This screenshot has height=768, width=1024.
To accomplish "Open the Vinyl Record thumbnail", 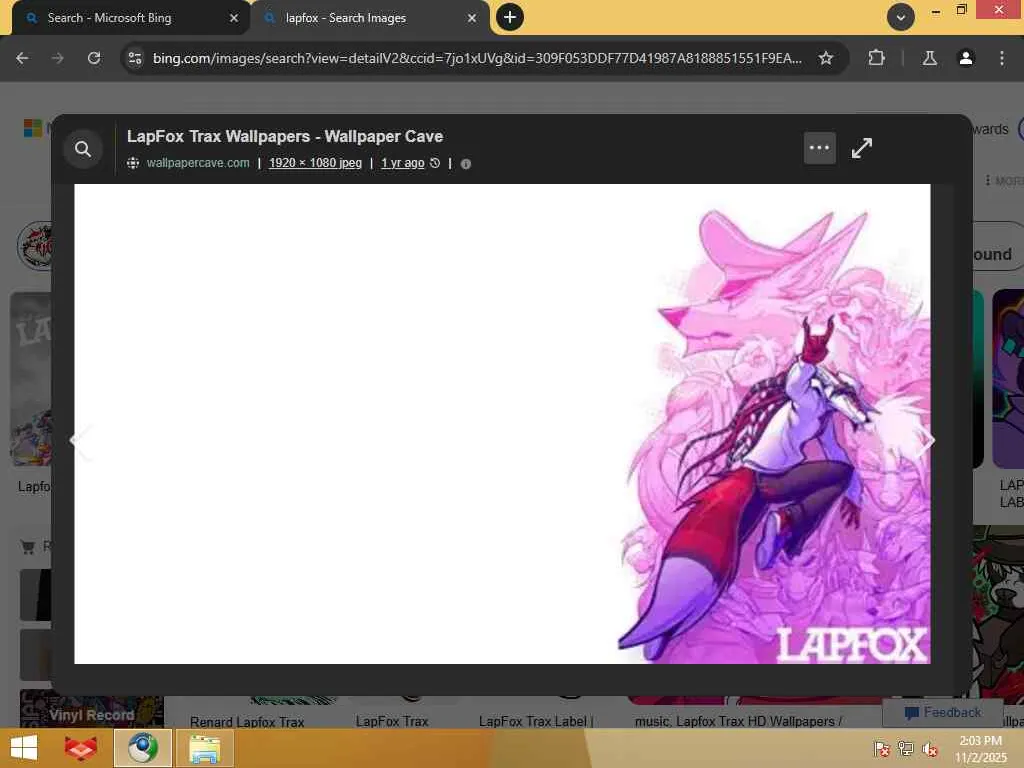I will [x=91, y=709].
